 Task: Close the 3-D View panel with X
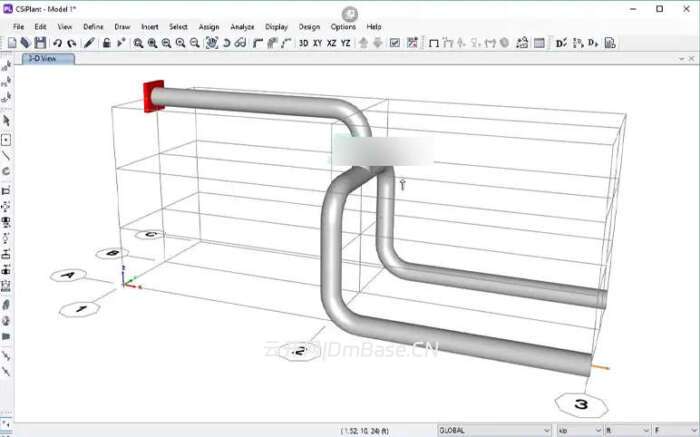tap(692, 59)
